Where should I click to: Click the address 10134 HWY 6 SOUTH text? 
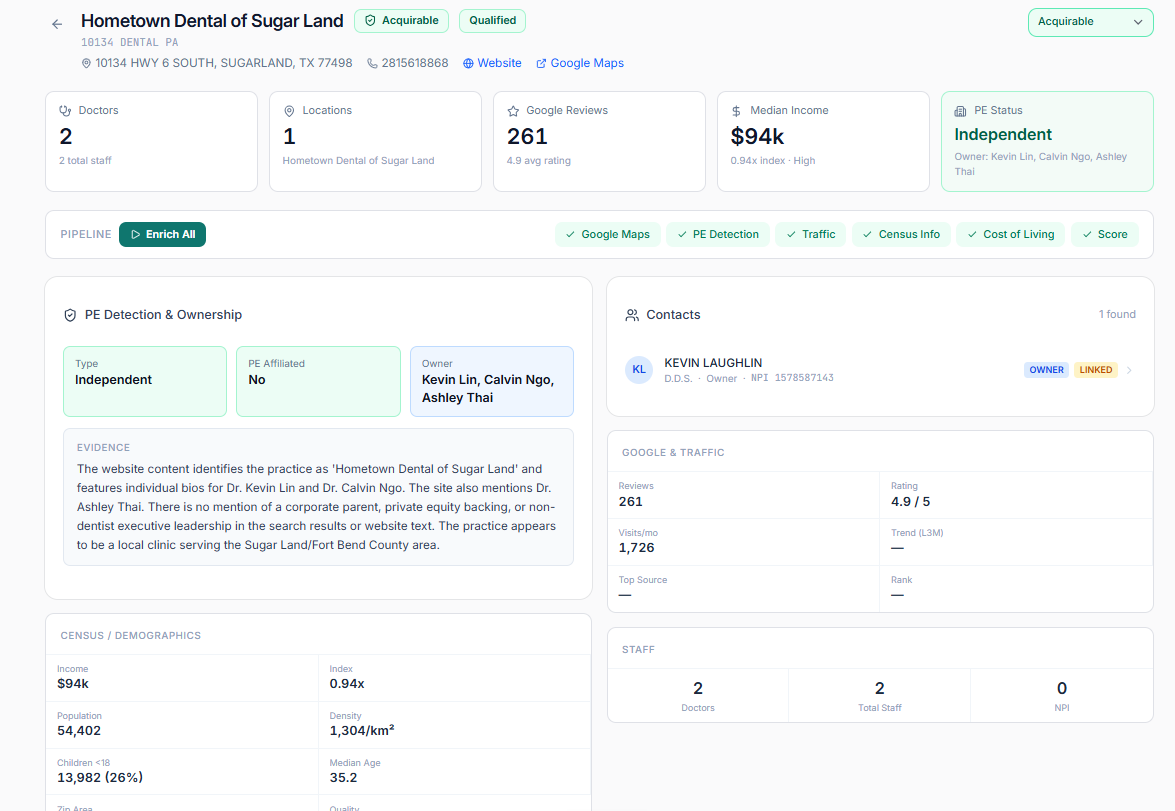224,63
